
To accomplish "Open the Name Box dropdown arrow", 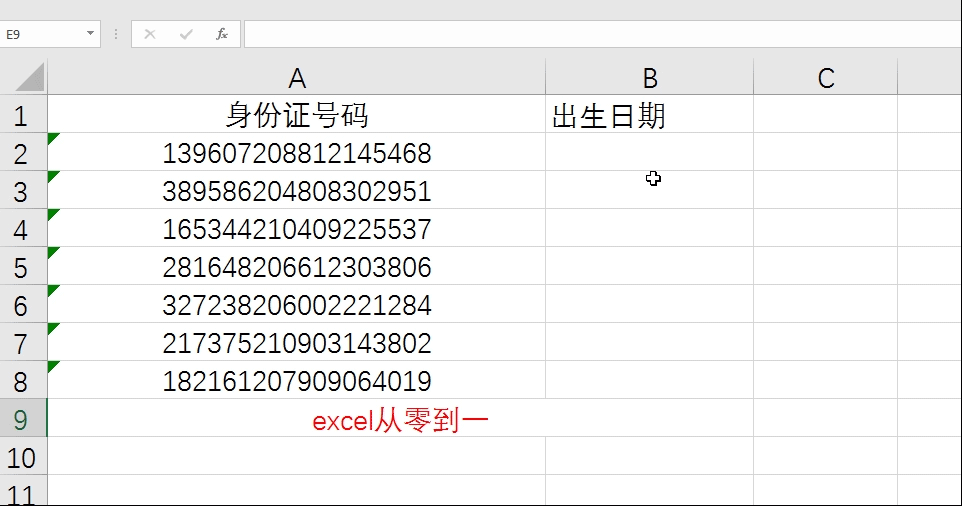I will pos(90,34).
